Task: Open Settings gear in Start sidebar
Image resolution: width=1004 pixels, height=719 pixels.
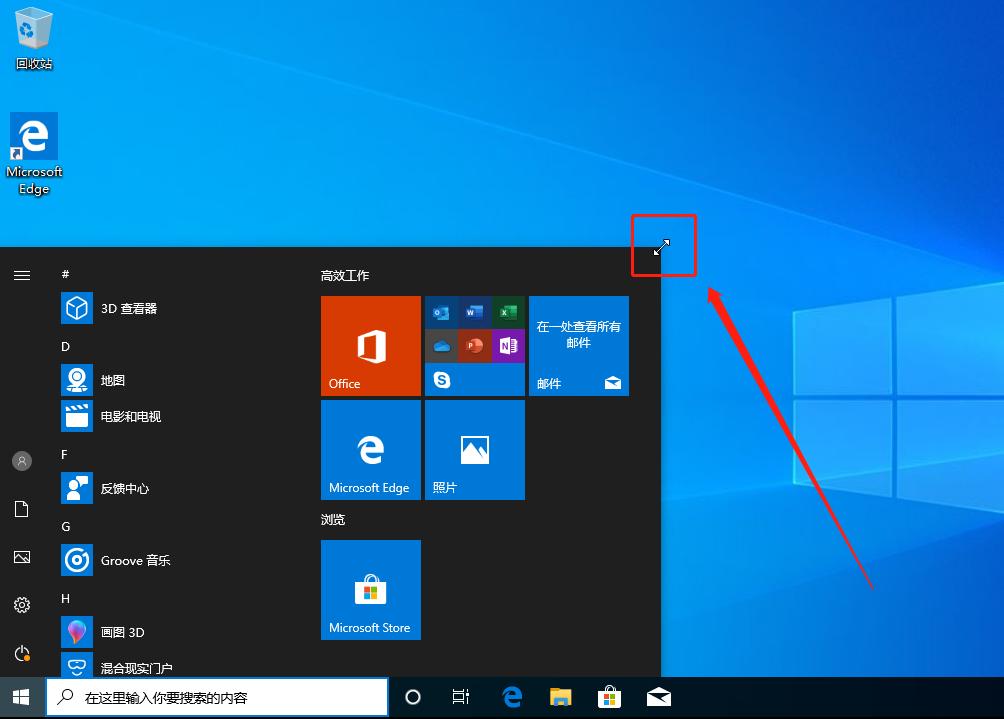Action: point(22,605)
